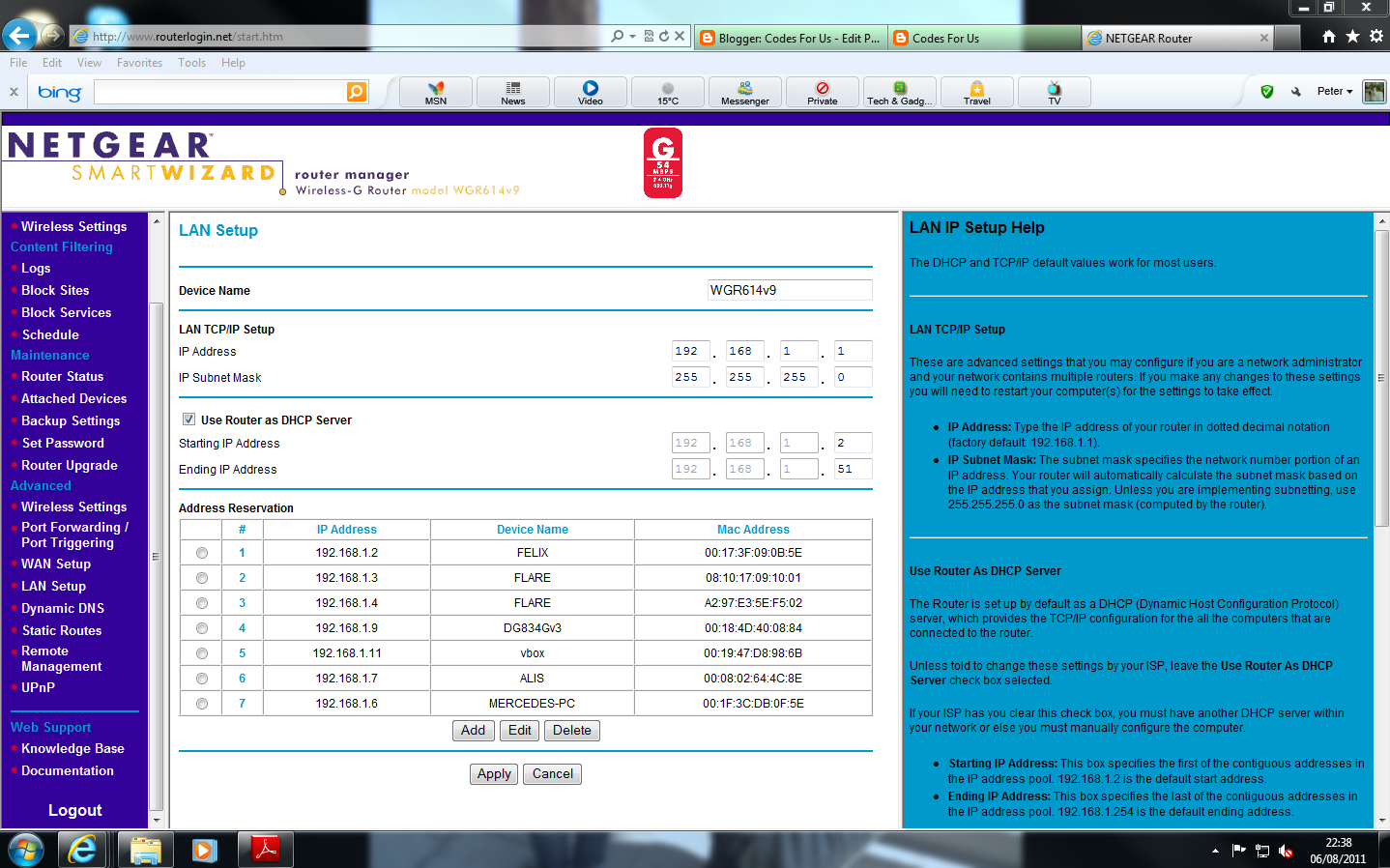Open Router Status in sidebar
The width and height of the screenshot is (1390, 868).
click(x=62, y=376)
